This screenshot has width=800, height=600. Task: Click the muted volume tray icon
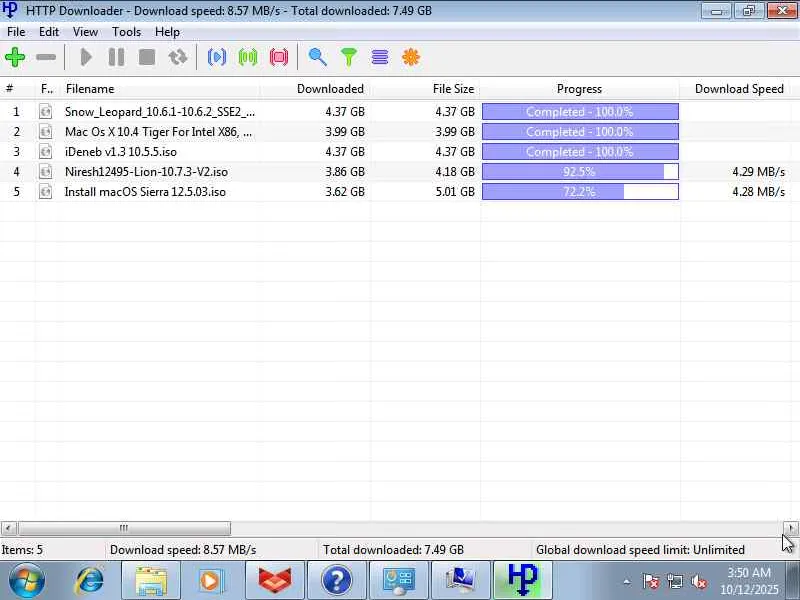(698, 581)
